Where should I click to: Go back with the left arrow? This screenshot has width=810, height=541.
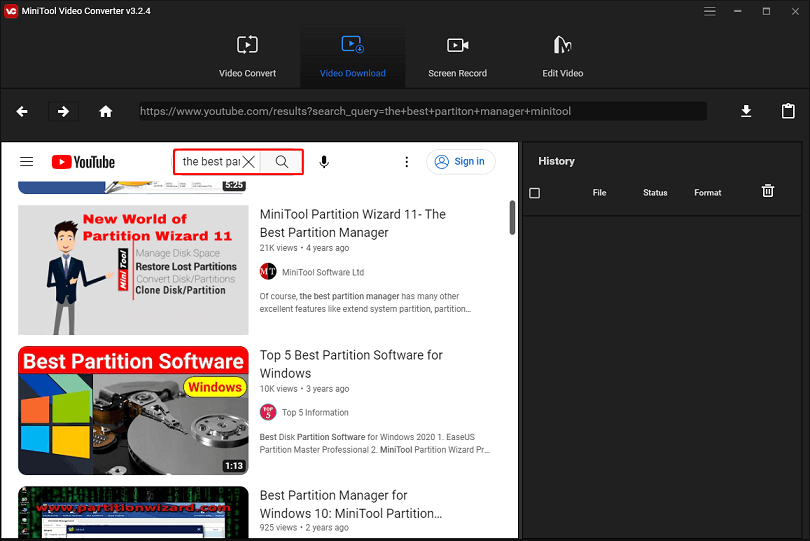22,111
